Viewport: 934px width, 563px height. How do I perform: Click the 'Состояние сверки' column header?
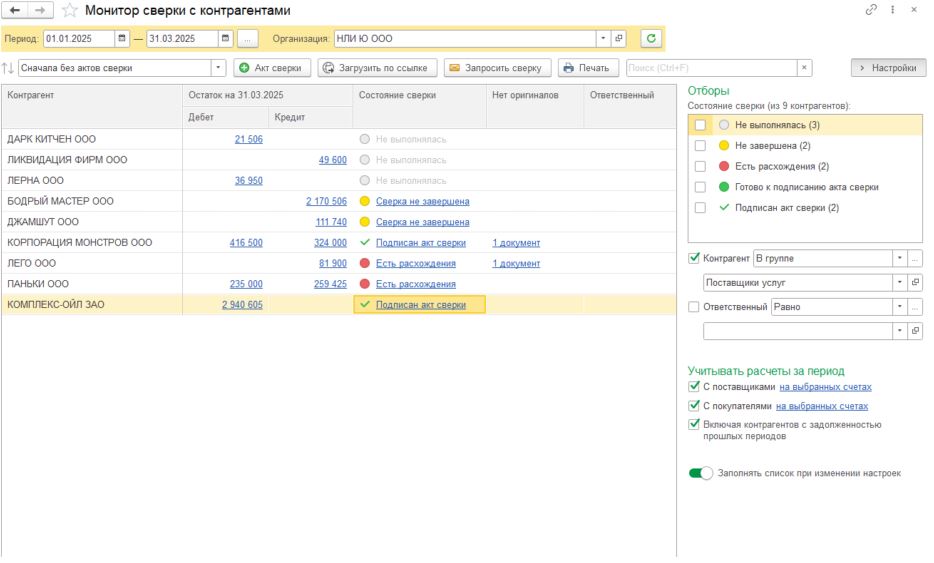(x=393, y=95)
